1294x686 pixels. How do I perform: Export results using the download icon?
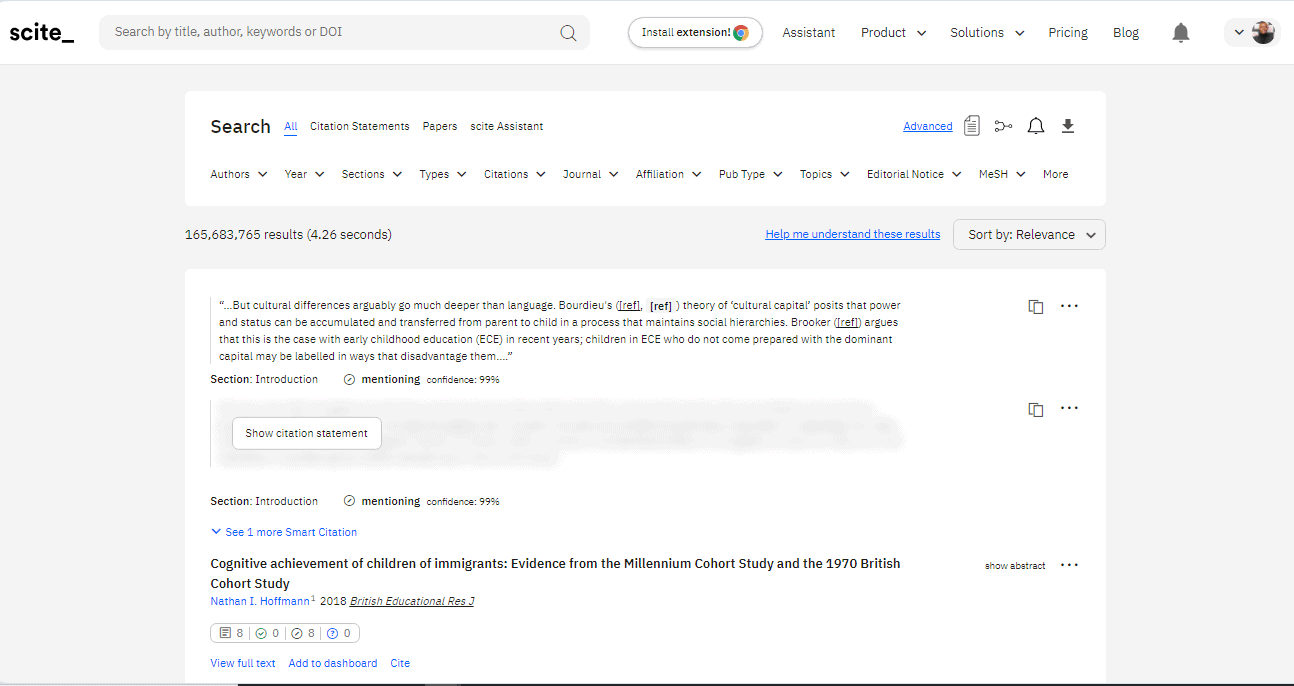[1067, 125]
